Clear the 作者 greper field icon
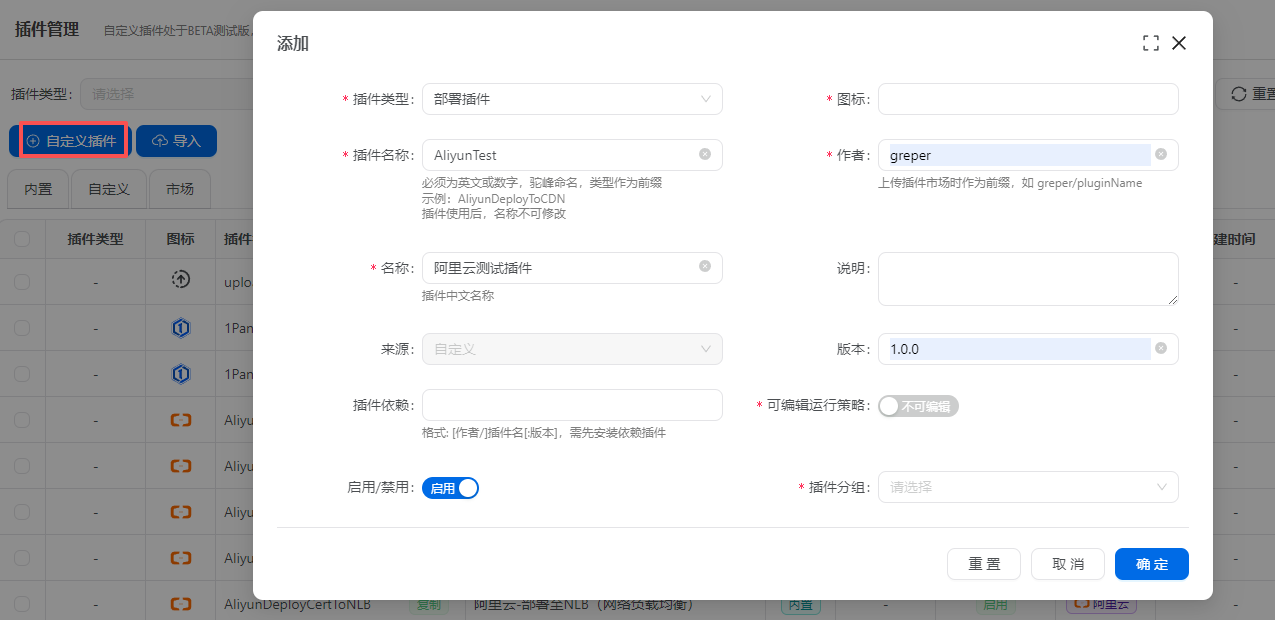 click(1160, 155)
